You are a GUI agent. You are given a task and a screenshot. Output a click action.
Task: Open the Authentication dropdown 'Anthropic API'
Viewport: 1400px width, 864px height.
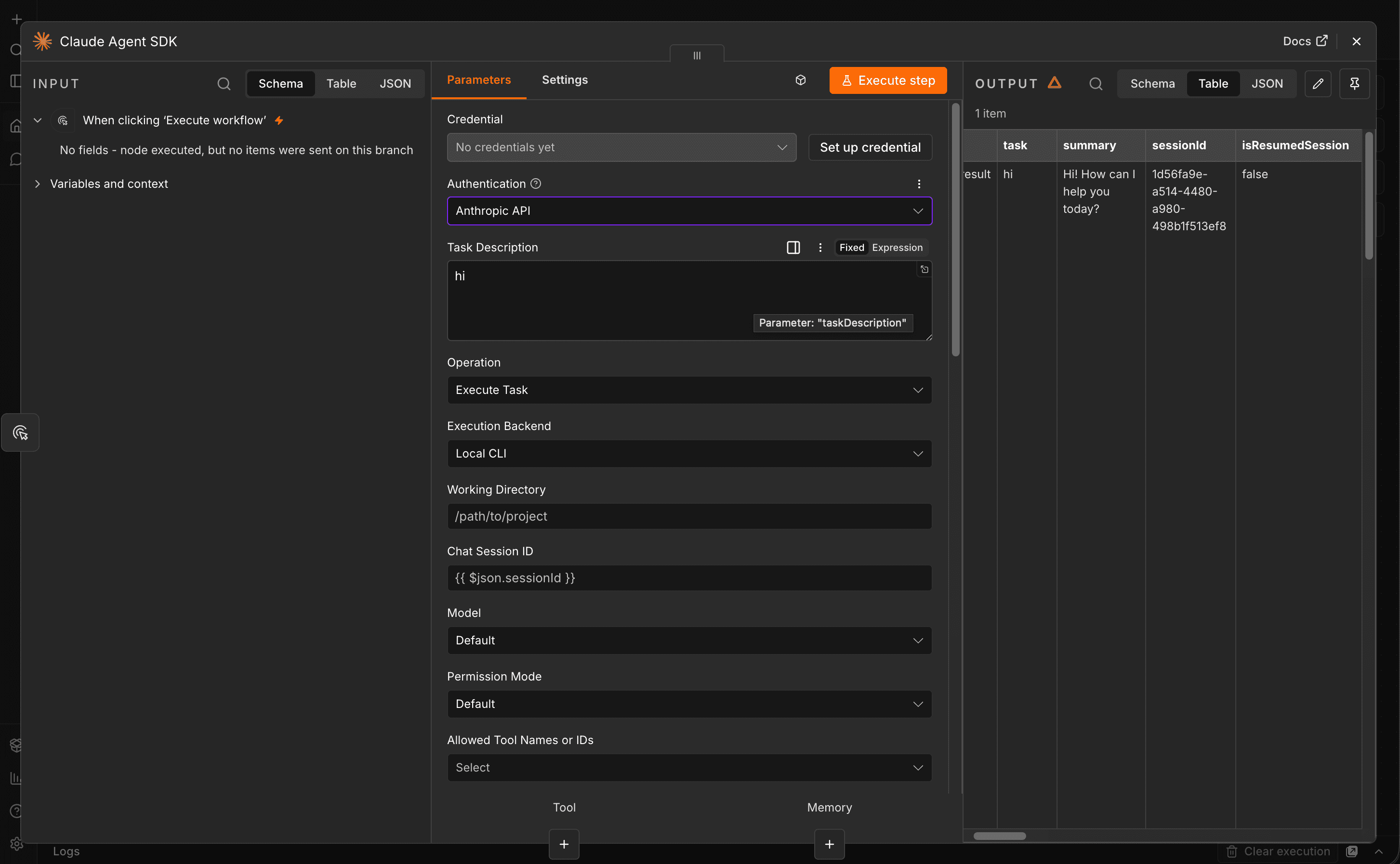click(689, 211)
